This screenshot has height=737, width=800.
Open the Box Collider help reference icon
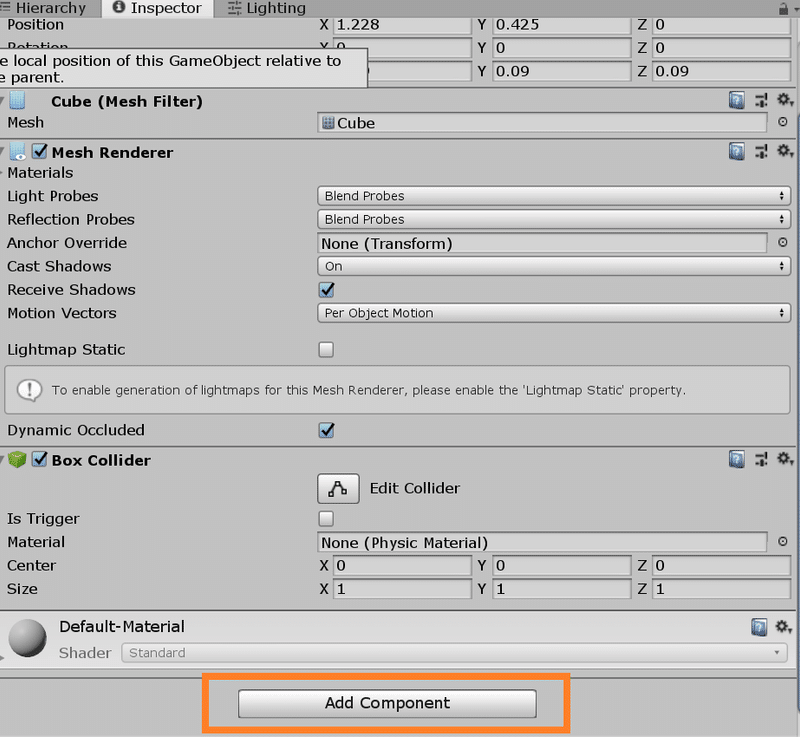pos(736,460)
